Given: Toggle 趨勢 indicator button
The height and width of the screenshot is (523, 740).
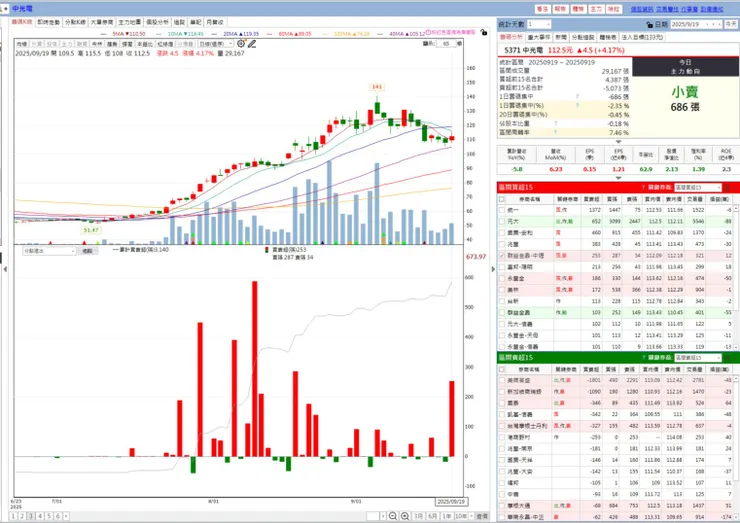Looking at the screenshot, I should click(112, 44).
